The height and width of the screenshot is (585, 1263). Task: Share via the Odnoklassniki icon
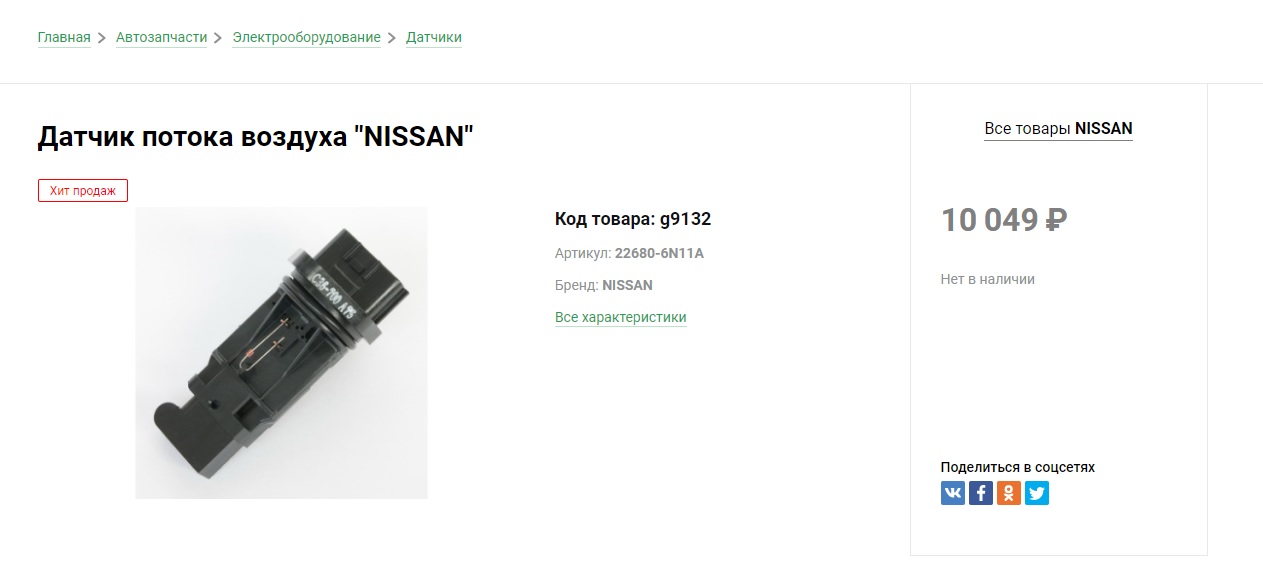1009,493
